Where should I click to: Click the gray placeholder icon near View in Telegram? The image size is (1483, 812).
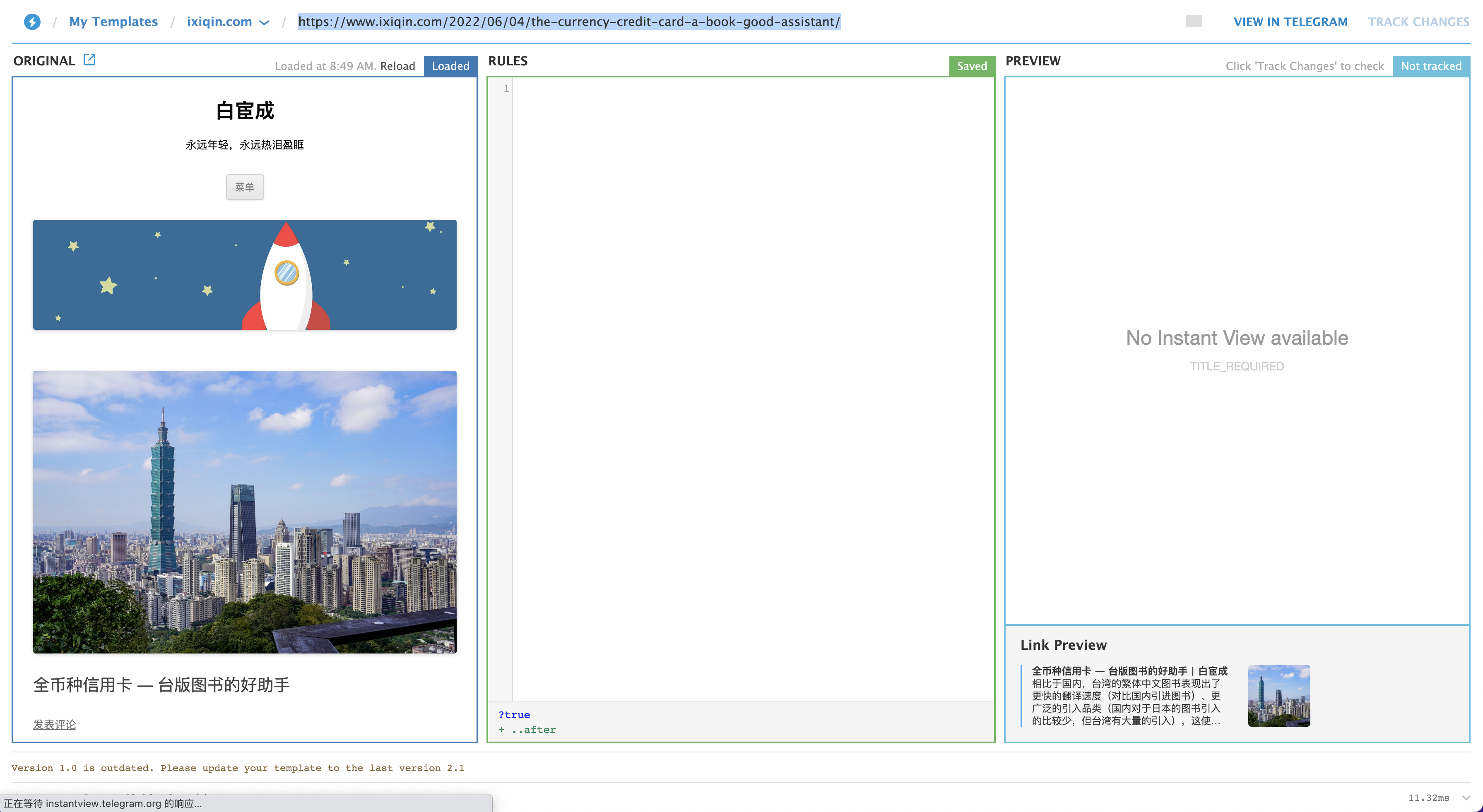click(1194, 21)
